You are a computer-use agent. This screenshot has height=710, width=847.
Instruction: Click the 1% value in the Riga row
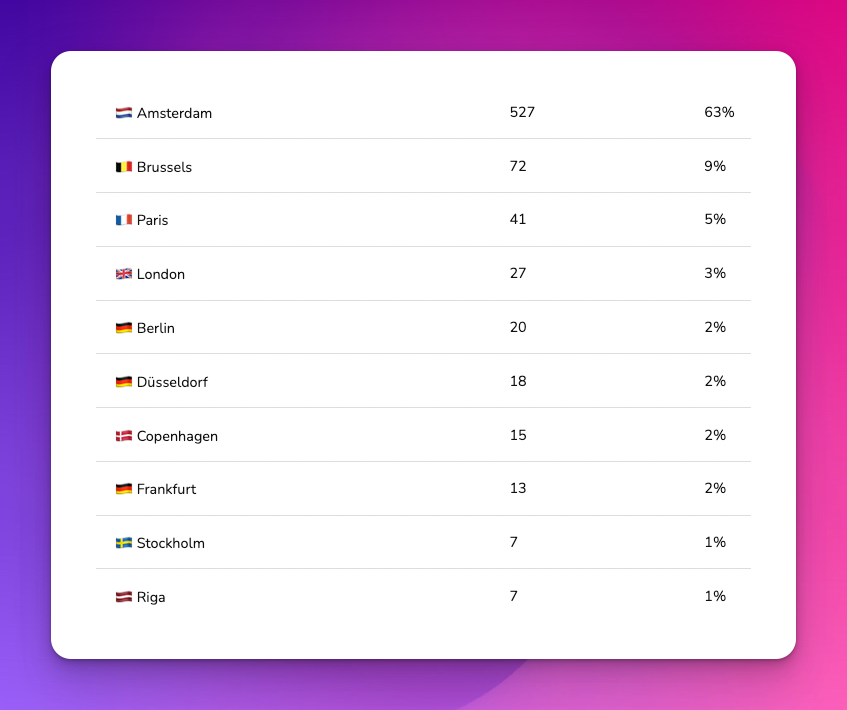(715, 596)
